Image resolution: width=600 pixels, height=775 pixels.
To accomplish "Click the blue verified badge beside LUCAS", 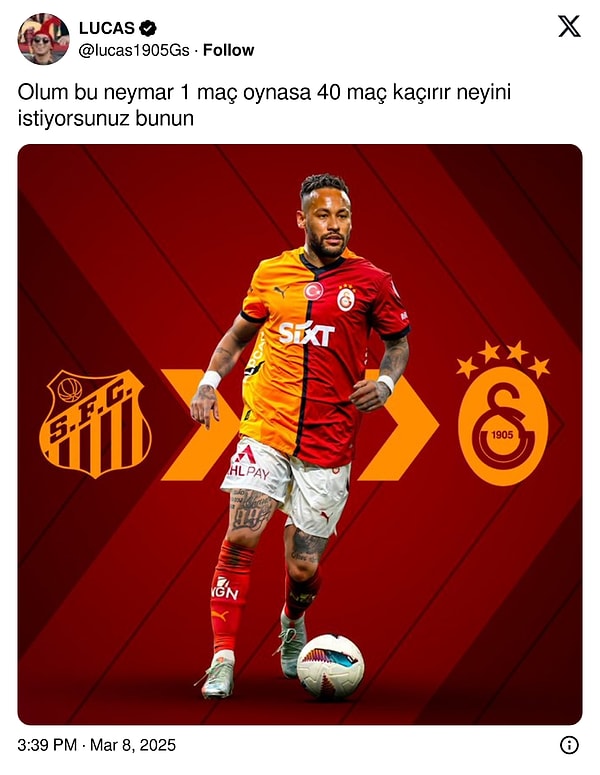I will [x=148, y=29].
